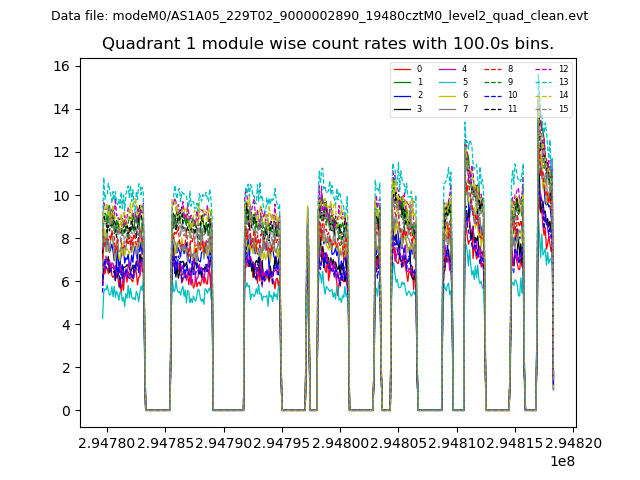640x480 pixels.
Task: Select legend entry 5 with cyan solid line
Action: tap(453, 82)
